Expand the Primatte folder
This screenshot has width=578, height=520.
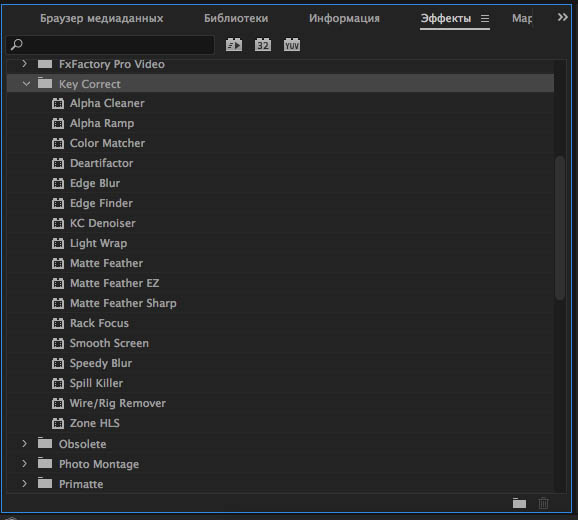[24, 484]
